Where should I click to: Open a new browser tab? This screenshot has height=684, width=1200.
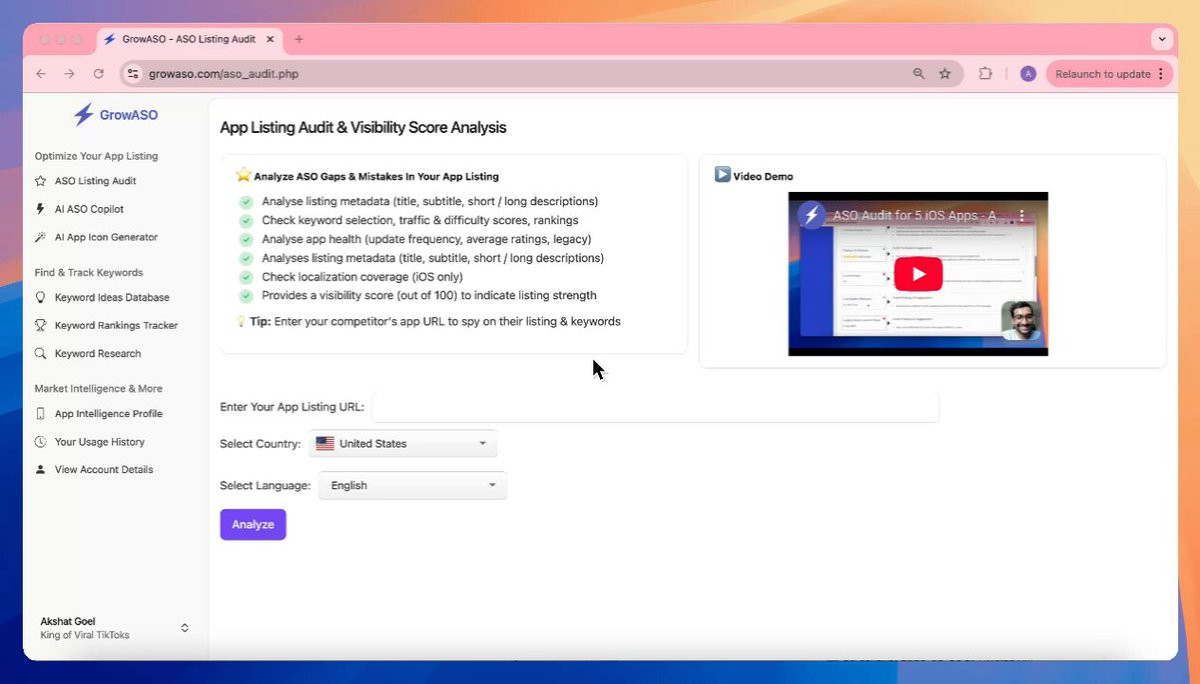[298, 39]
